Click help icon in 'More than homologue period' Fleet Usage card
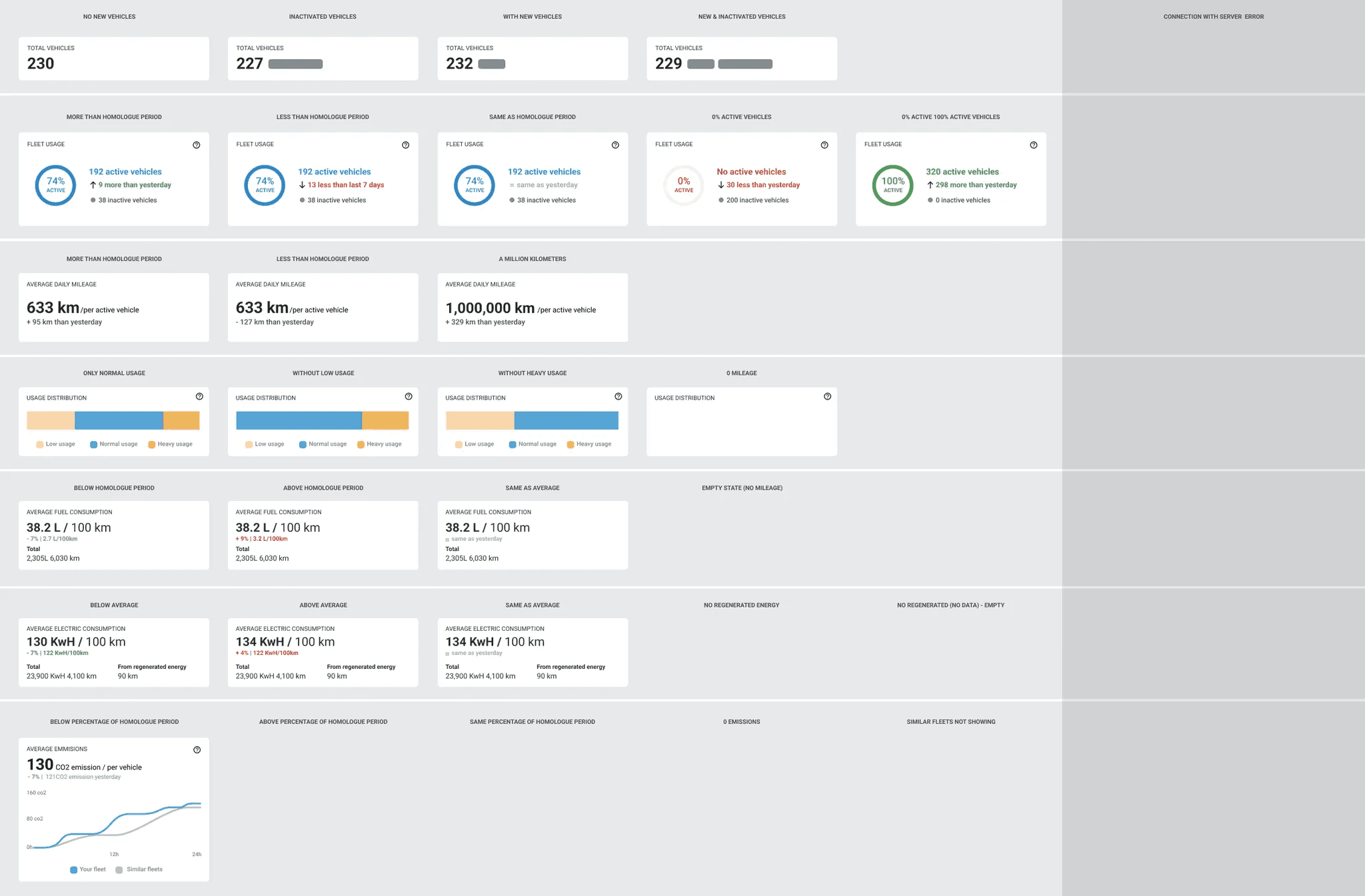 click(x=197, y=145)
